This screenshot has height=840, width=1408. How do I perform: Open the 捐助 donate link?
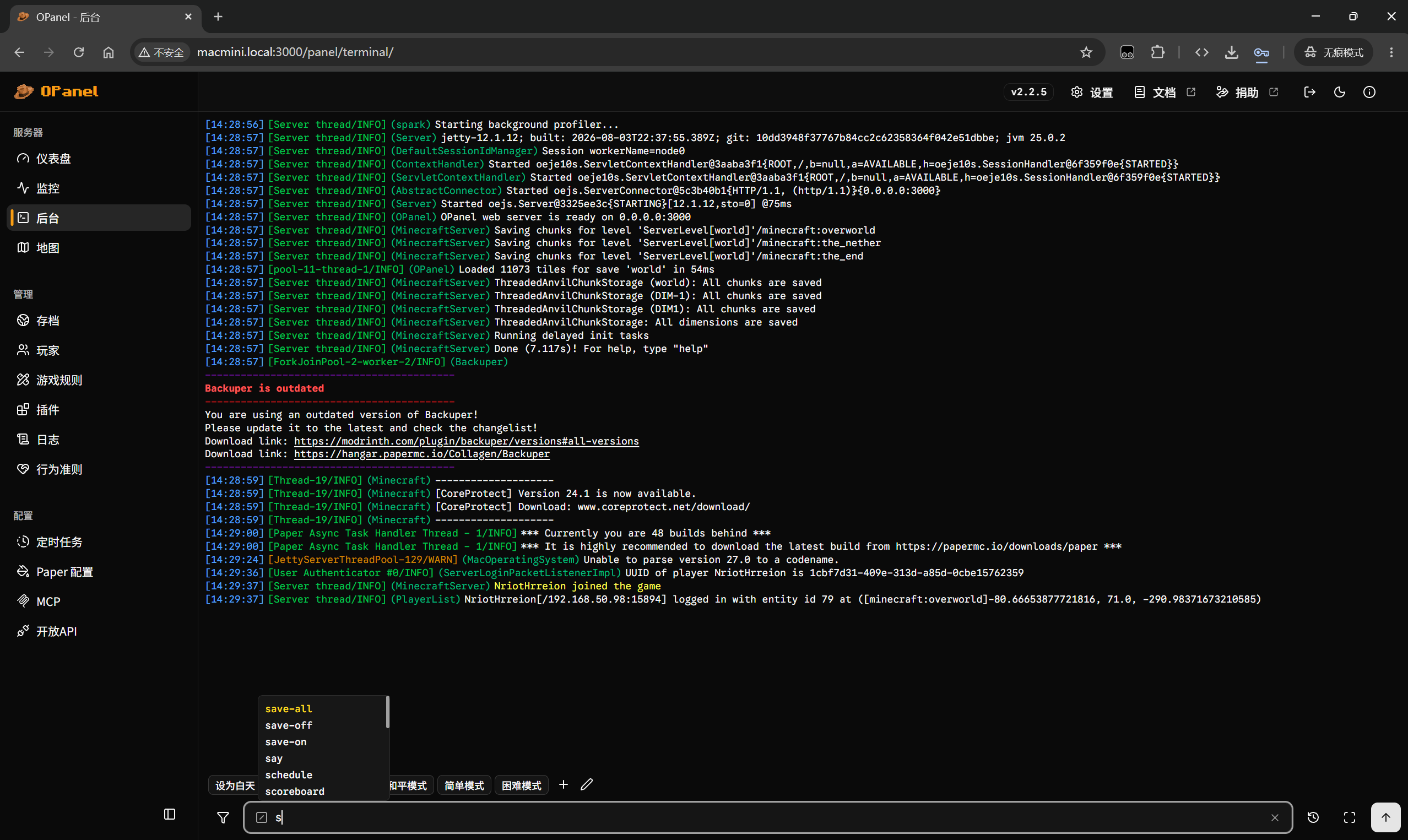point(1247,93)
